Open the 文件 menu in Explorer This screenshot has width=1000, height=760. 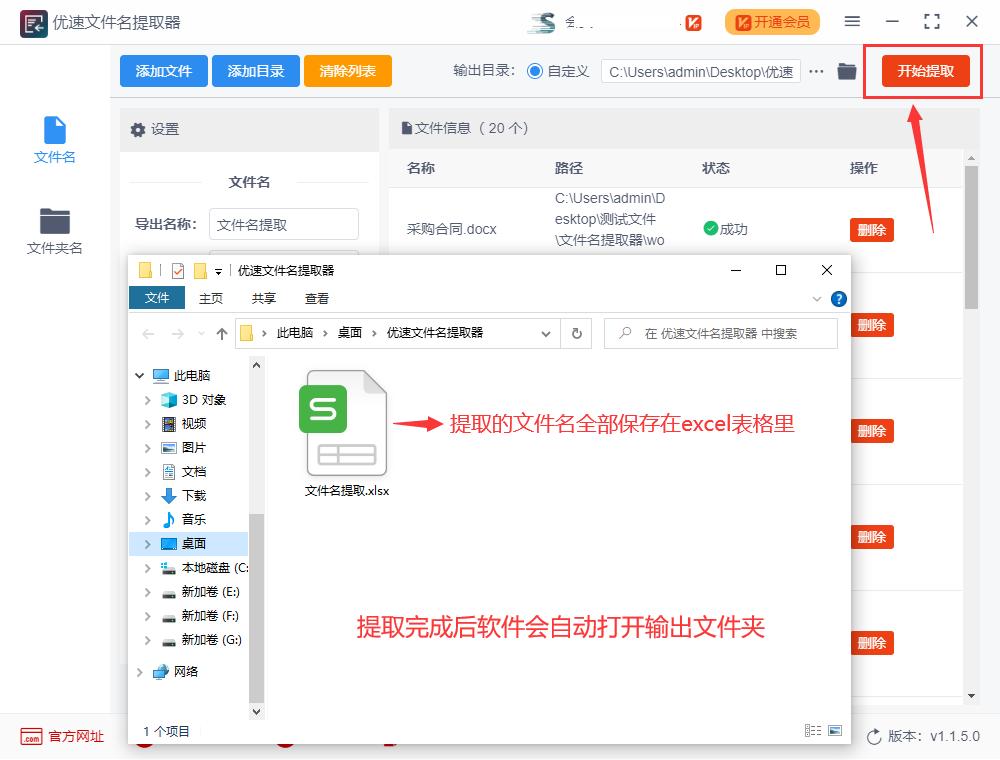tap(157, 298)
